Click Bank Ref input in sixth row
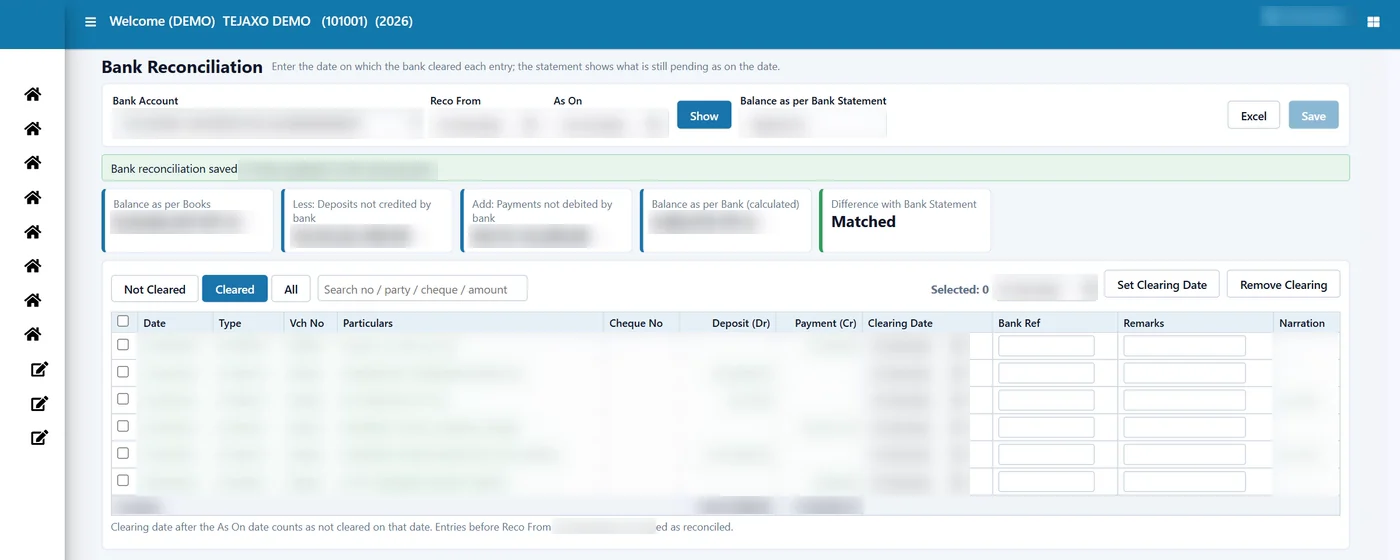1400x560 pixels. click(x=1046, y=481)
